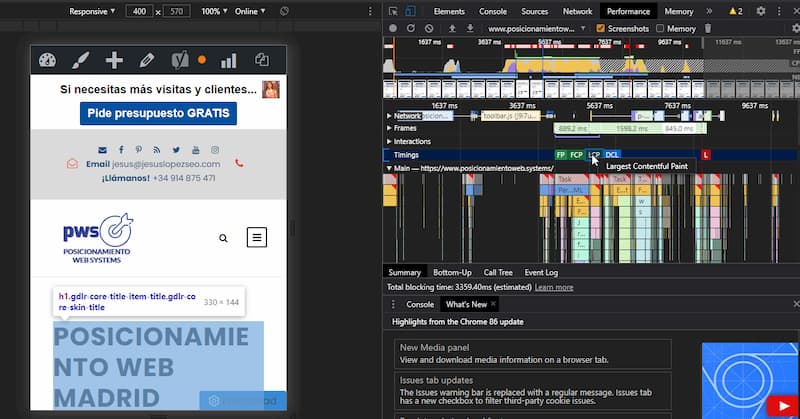Click the DCL timing marker

612,155
